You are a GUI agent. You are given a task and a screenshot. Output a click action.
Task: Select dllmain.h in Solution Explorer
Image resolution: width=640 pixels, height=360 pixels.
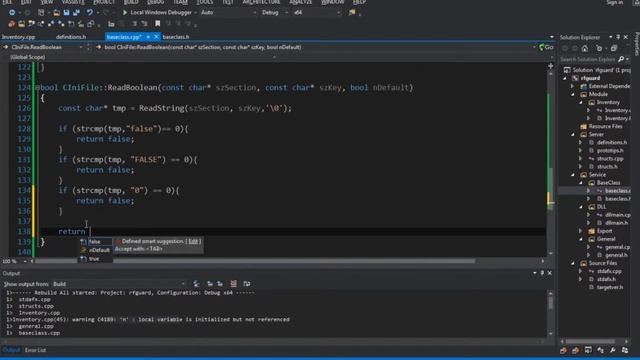tap(617, 223)
